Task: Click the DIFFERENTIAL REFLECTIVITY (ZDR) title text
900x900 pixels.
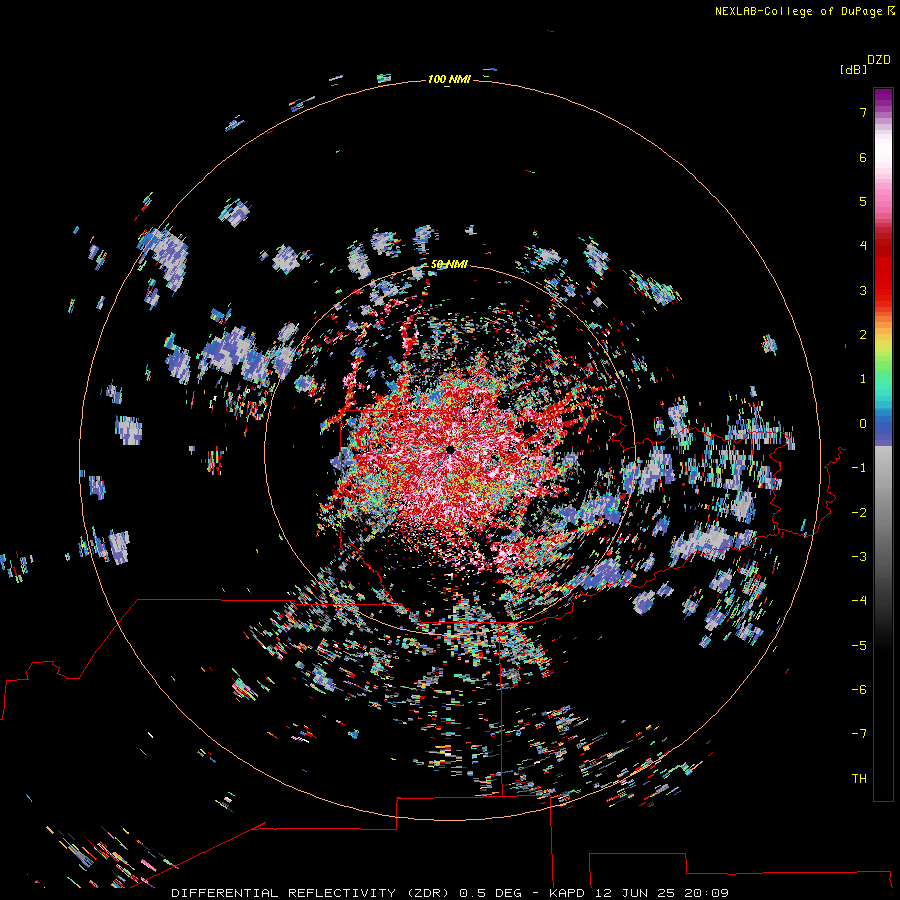Action: (x=312, y=893)
